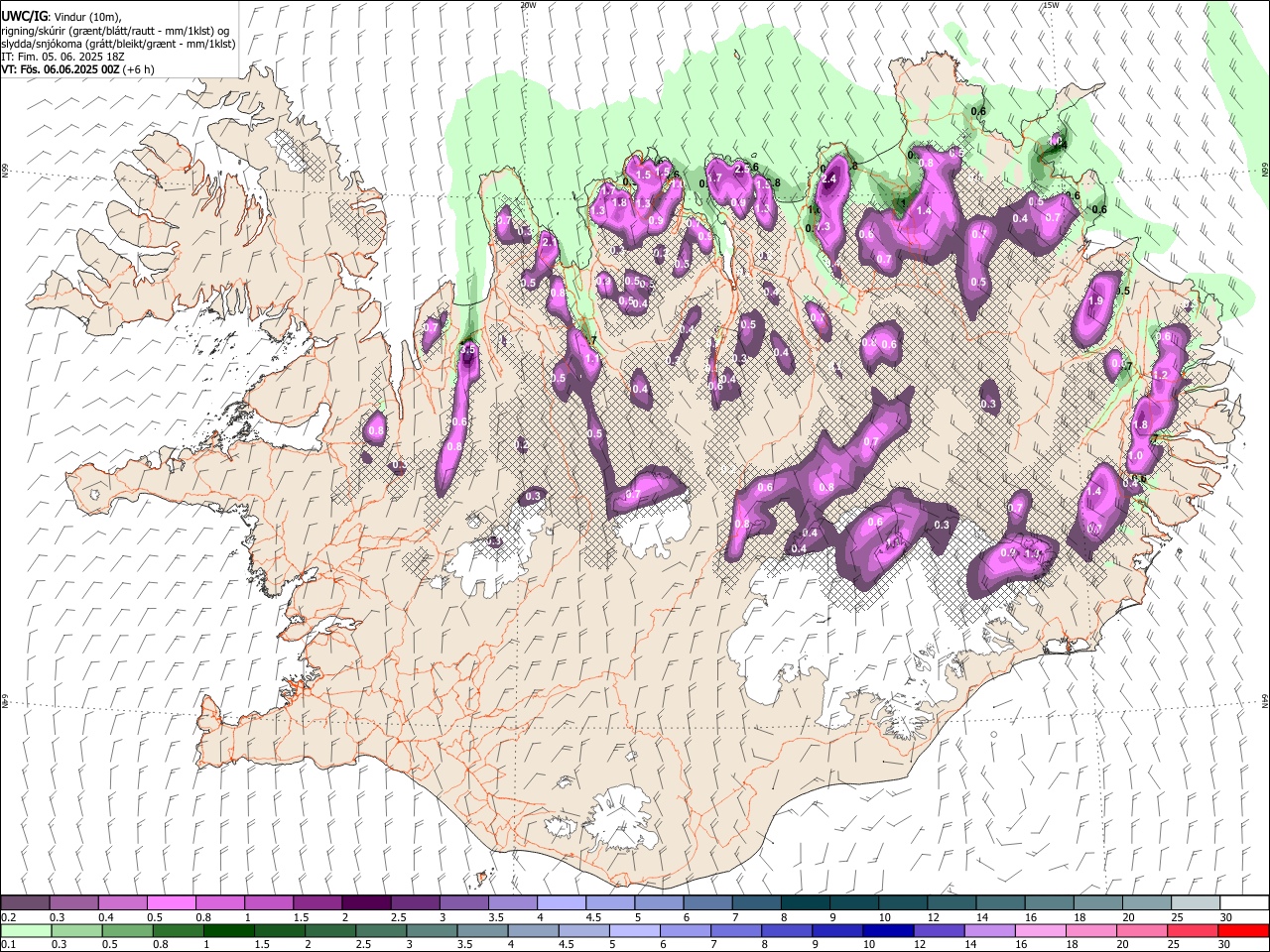Image resolution: width=1270 pixels, height=952 pixels.
Task: Click the 'VT: Fös. 06.06.2025 00Z (+6 h)' line
Action: 78,69
